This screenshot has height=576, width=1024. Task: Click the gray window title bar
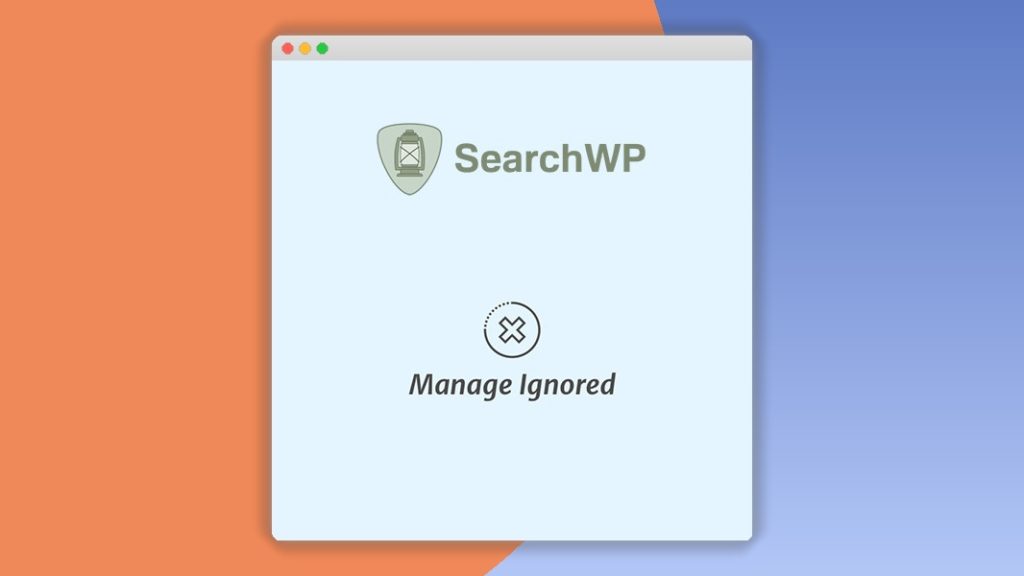pyautogui.click(x=512, y=48)
